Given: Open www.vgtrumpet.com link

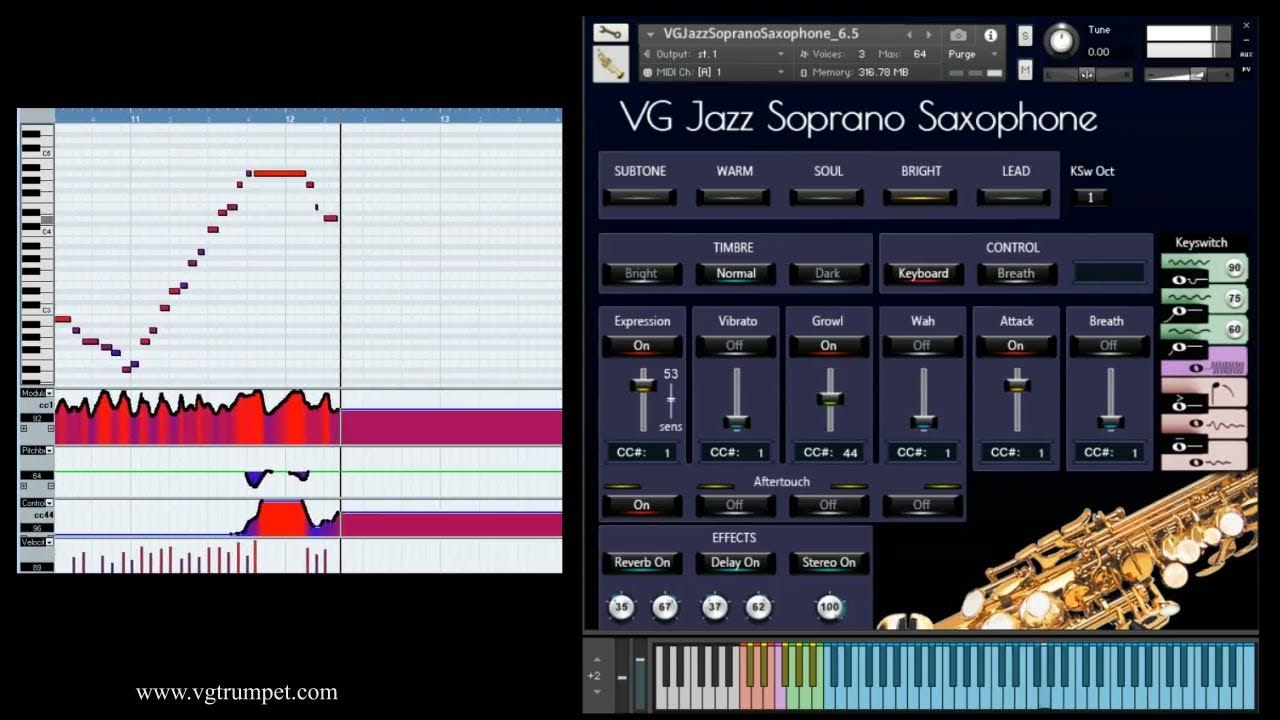Looking at the screenshot, I should 237,692.
